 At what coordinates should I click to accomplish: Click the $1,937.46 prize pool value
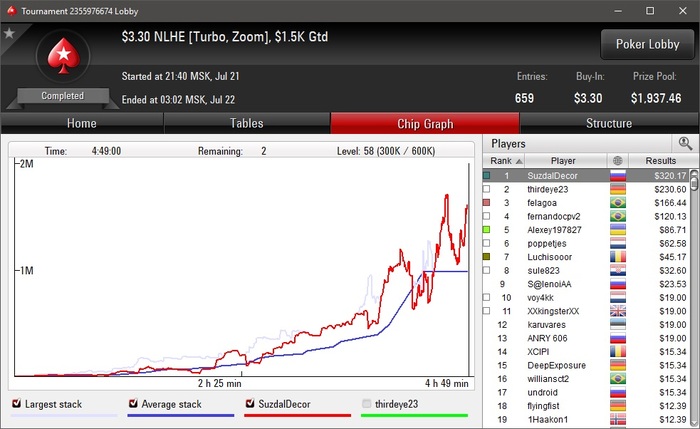[656, 98]
